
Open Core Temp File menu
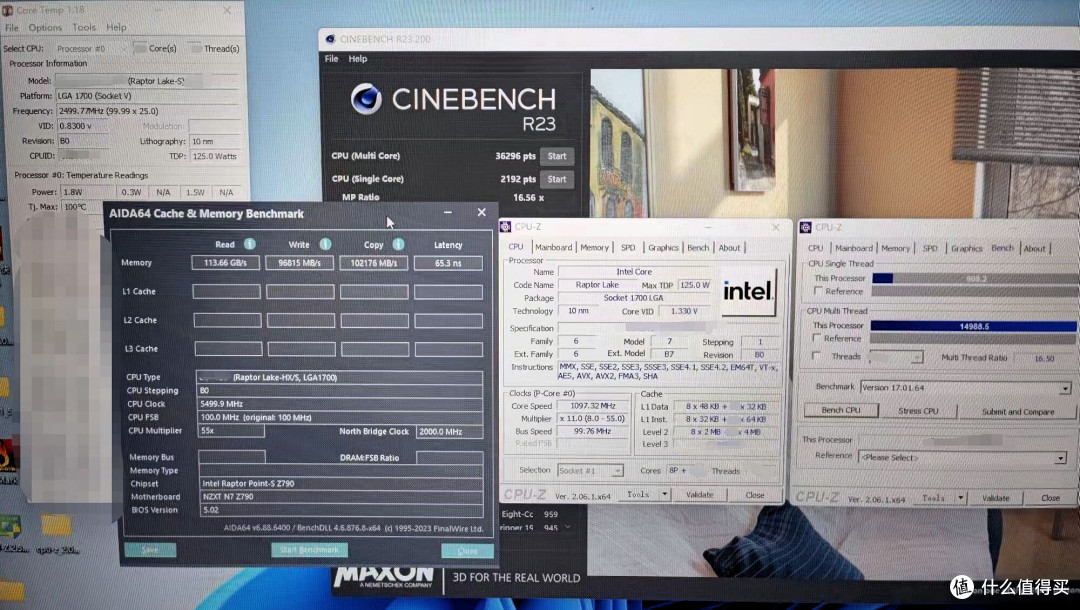point(12,28)
